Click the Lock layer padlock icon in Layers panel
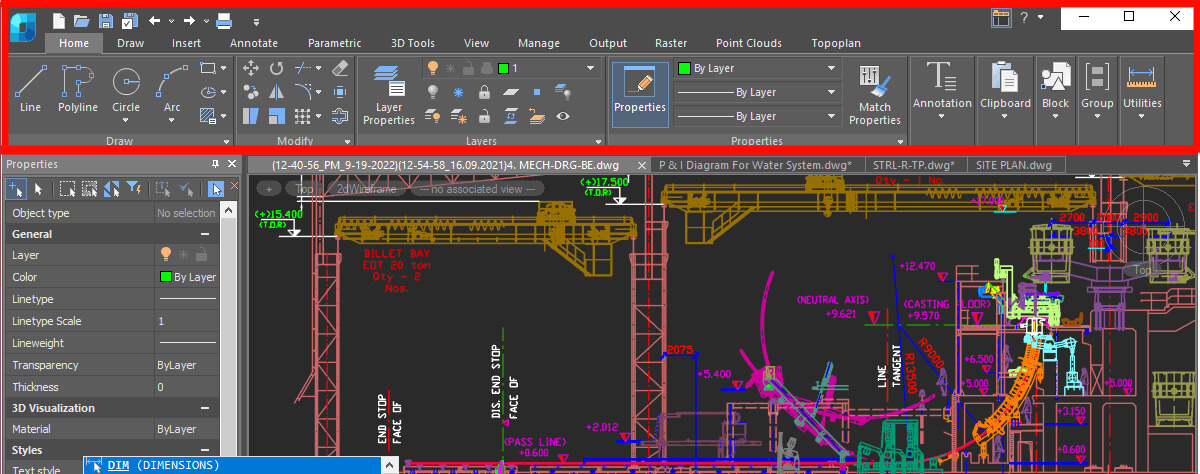This screenshot has width=1200, height=474. click(x=484, y=92)
